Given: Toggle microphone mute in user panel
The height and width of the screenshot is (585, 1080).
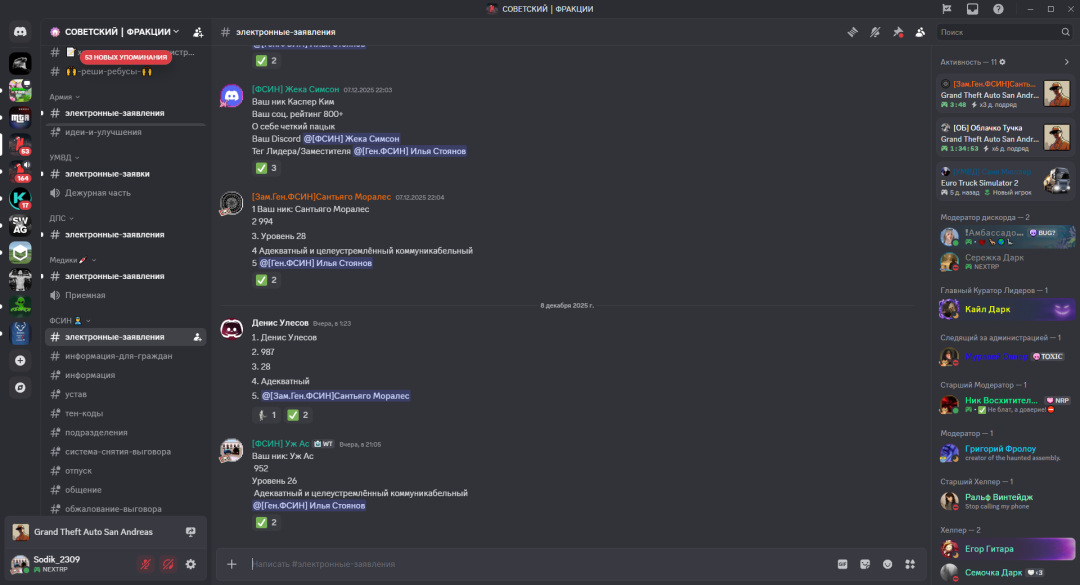Looking at the screenshot, I should click(x=145, y=564).
